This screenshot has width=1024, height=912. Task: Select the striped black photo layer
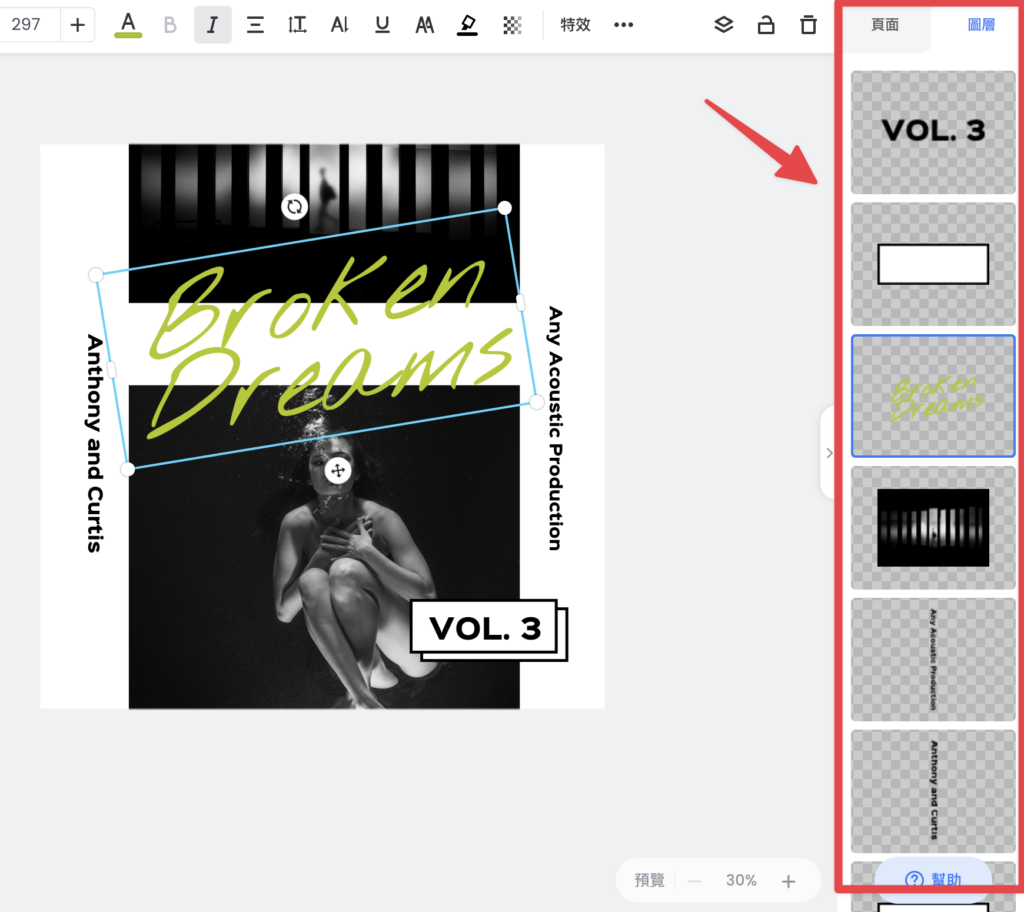tap(933, 528)
